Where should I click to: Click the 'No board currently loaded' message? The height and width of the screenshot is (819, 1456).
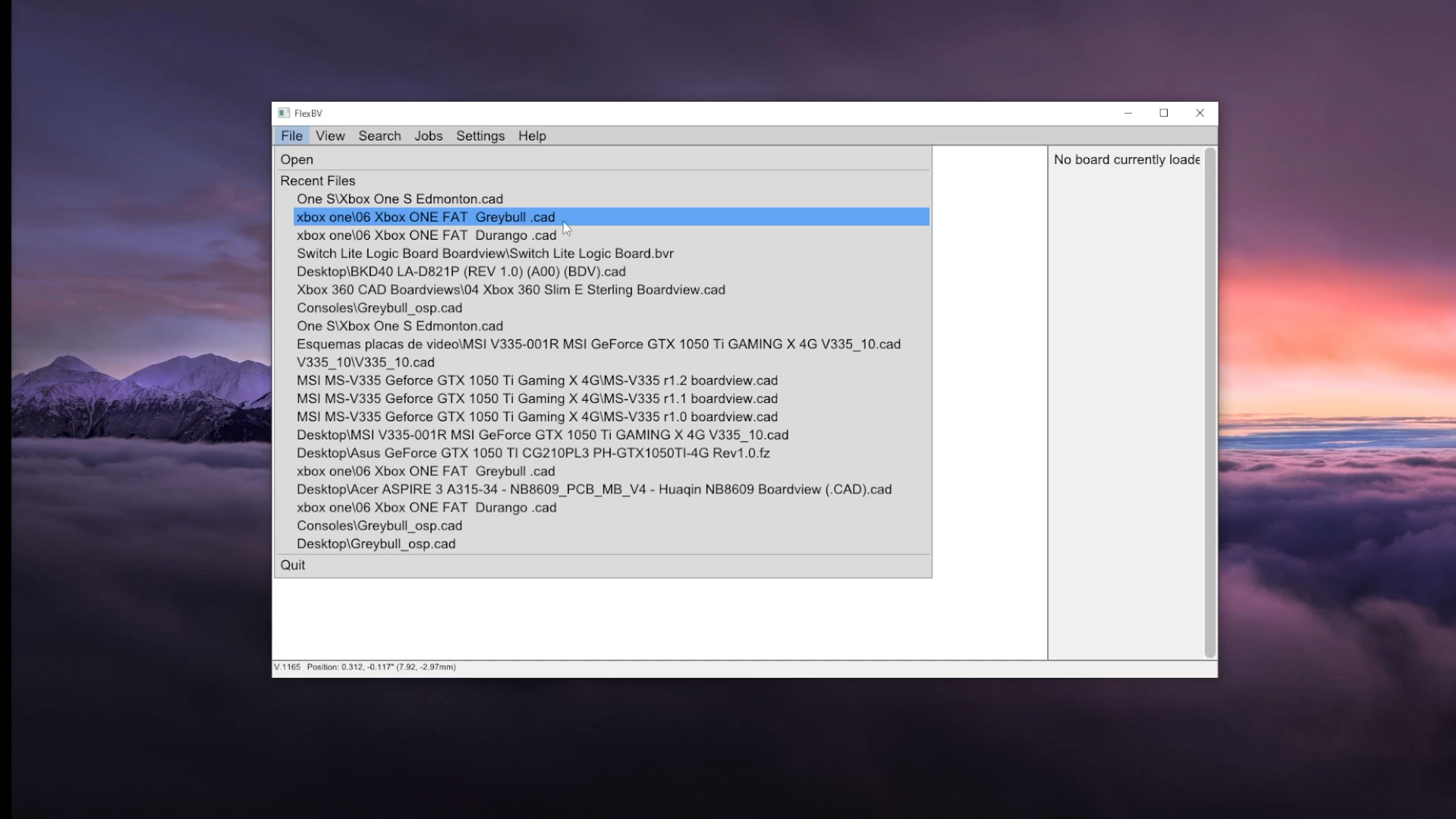1127,159
